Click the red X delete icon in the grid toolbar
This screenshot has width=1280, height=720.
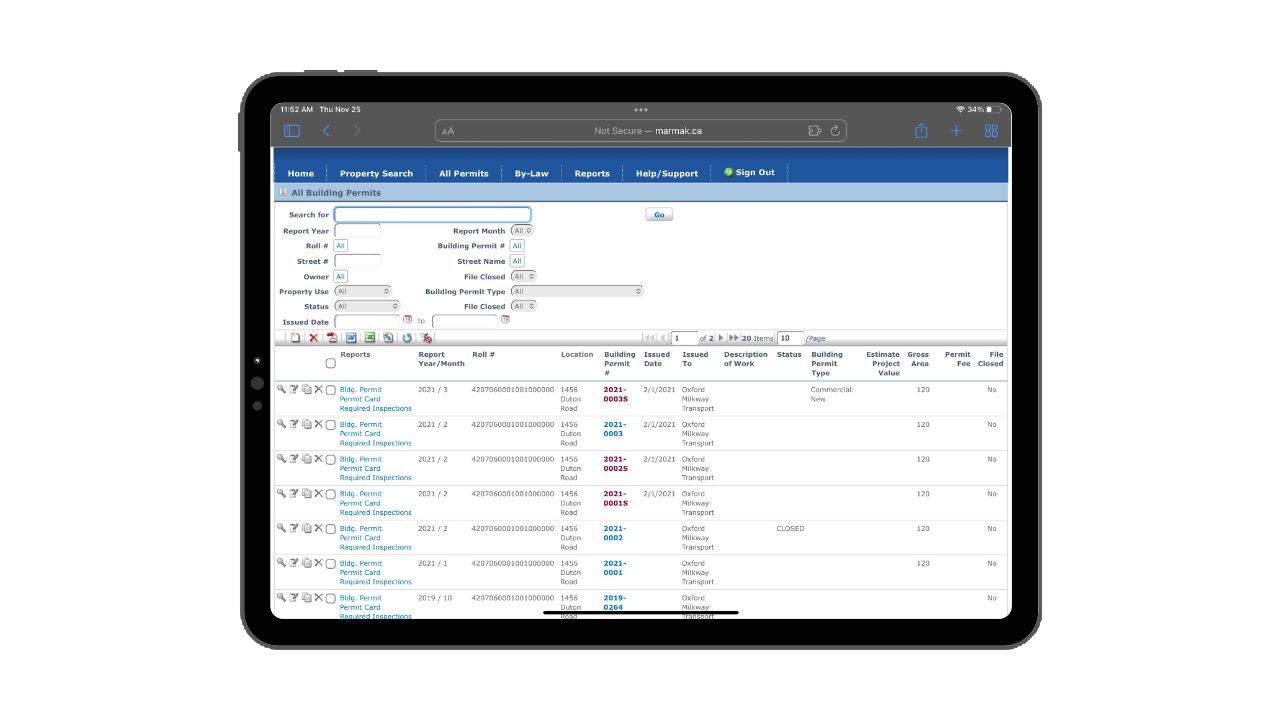(x=313, y=338)
